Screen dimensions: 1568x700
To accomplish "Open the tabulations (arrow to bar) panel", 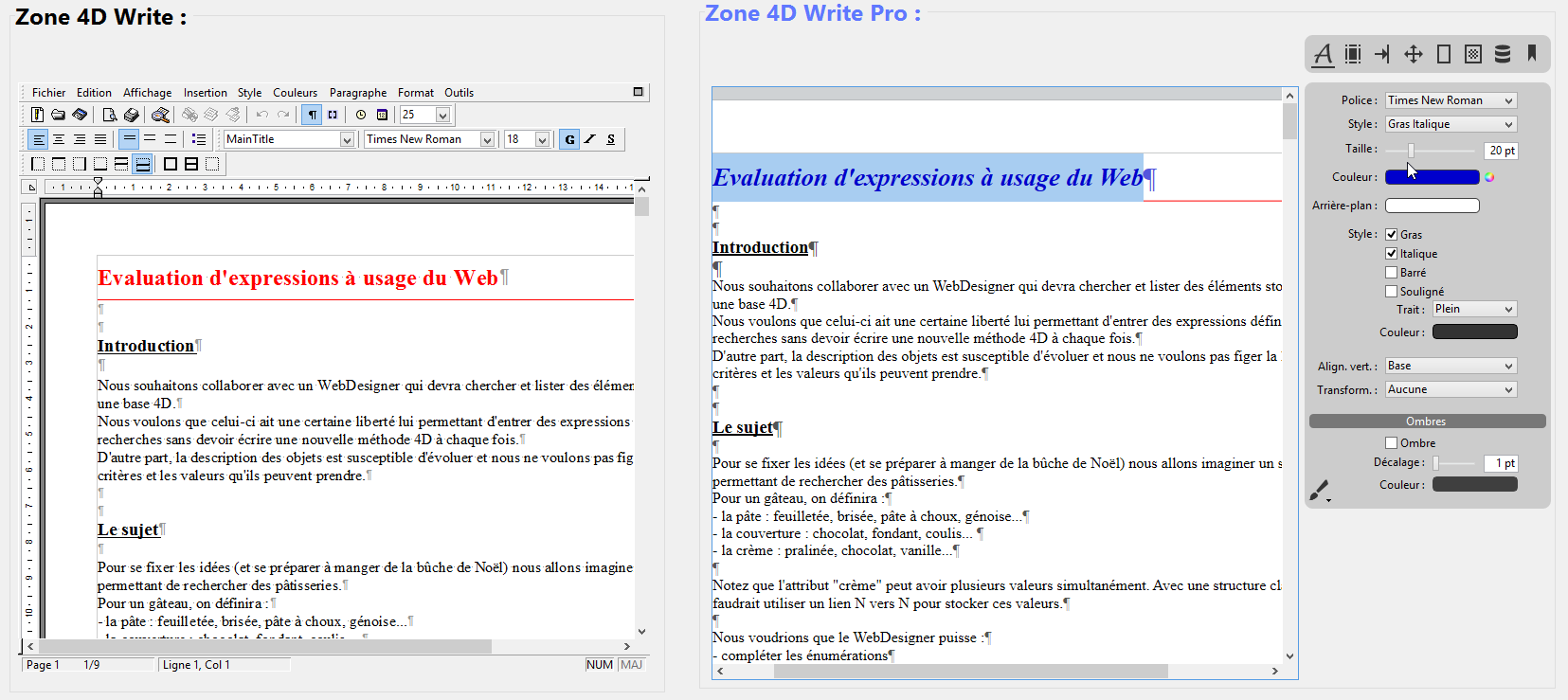I will click(1382, 54).
